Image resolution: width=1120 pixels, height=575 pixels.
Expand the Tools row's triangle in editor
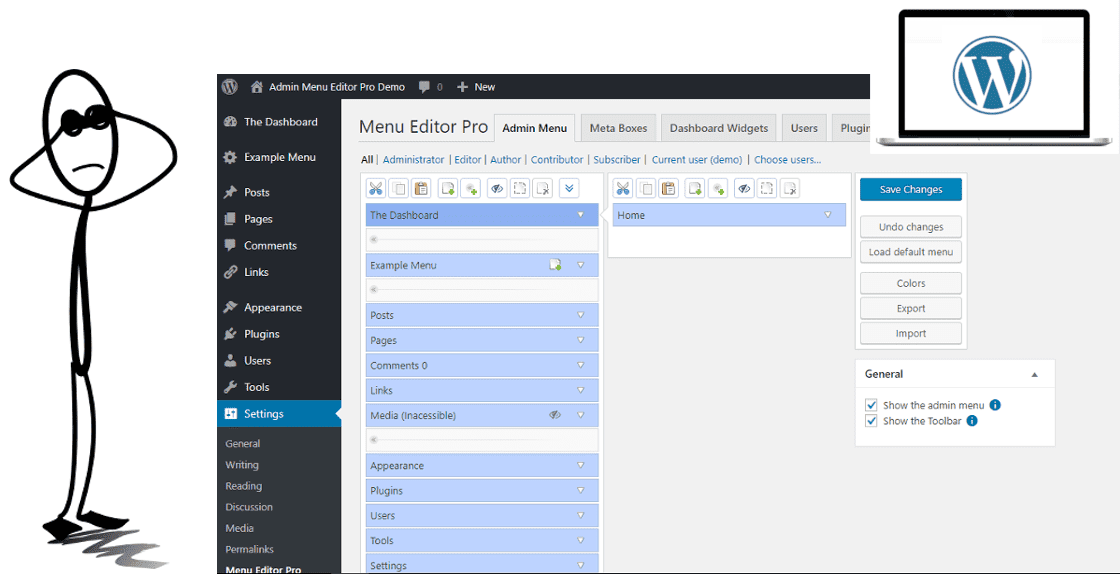pyautogui.click(x=581, y=540)
